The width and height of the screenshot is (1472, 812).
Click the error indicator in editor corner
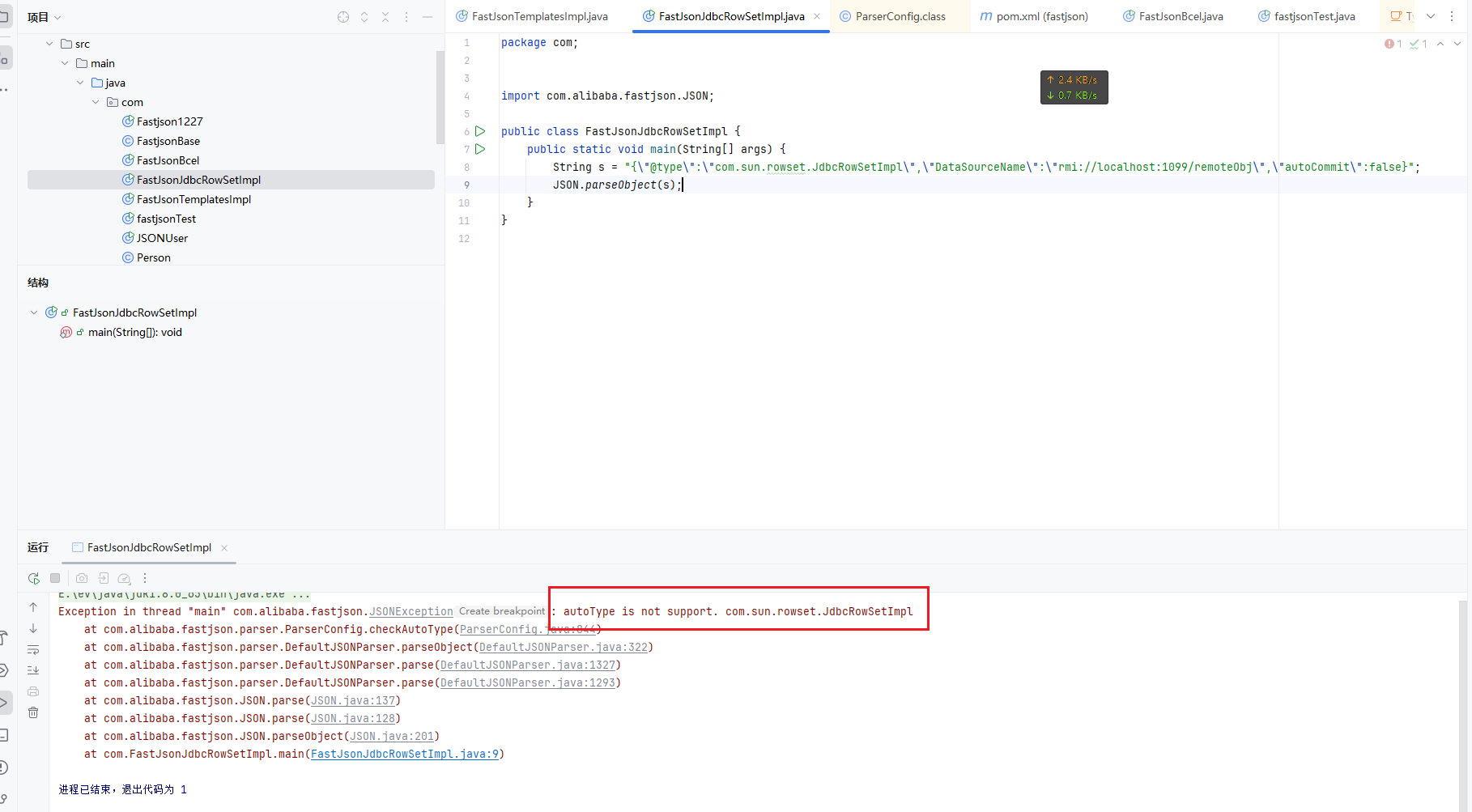(1393, 44)
